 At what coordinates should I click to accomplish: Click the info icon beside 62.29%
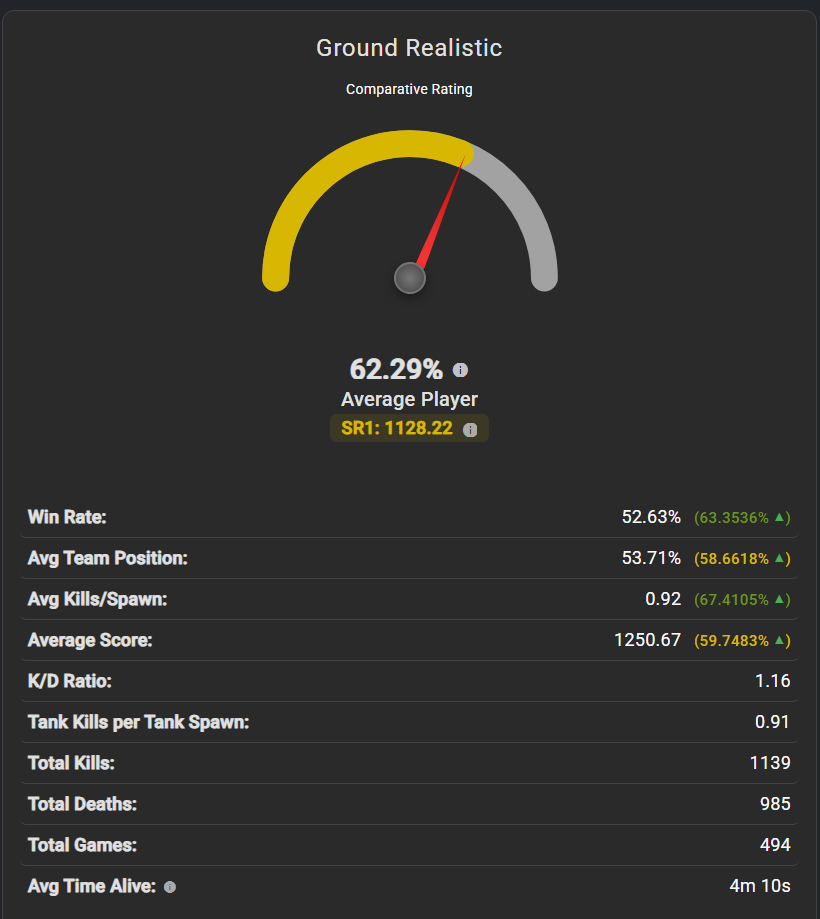click(x=460, y=370)
